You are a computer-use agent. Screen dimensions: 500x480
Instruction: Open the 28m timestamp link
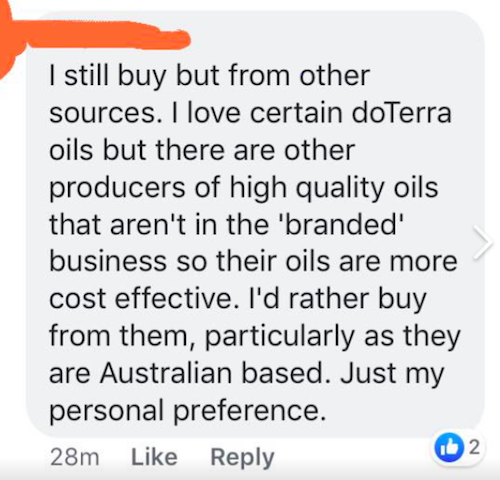pos(75,457)
